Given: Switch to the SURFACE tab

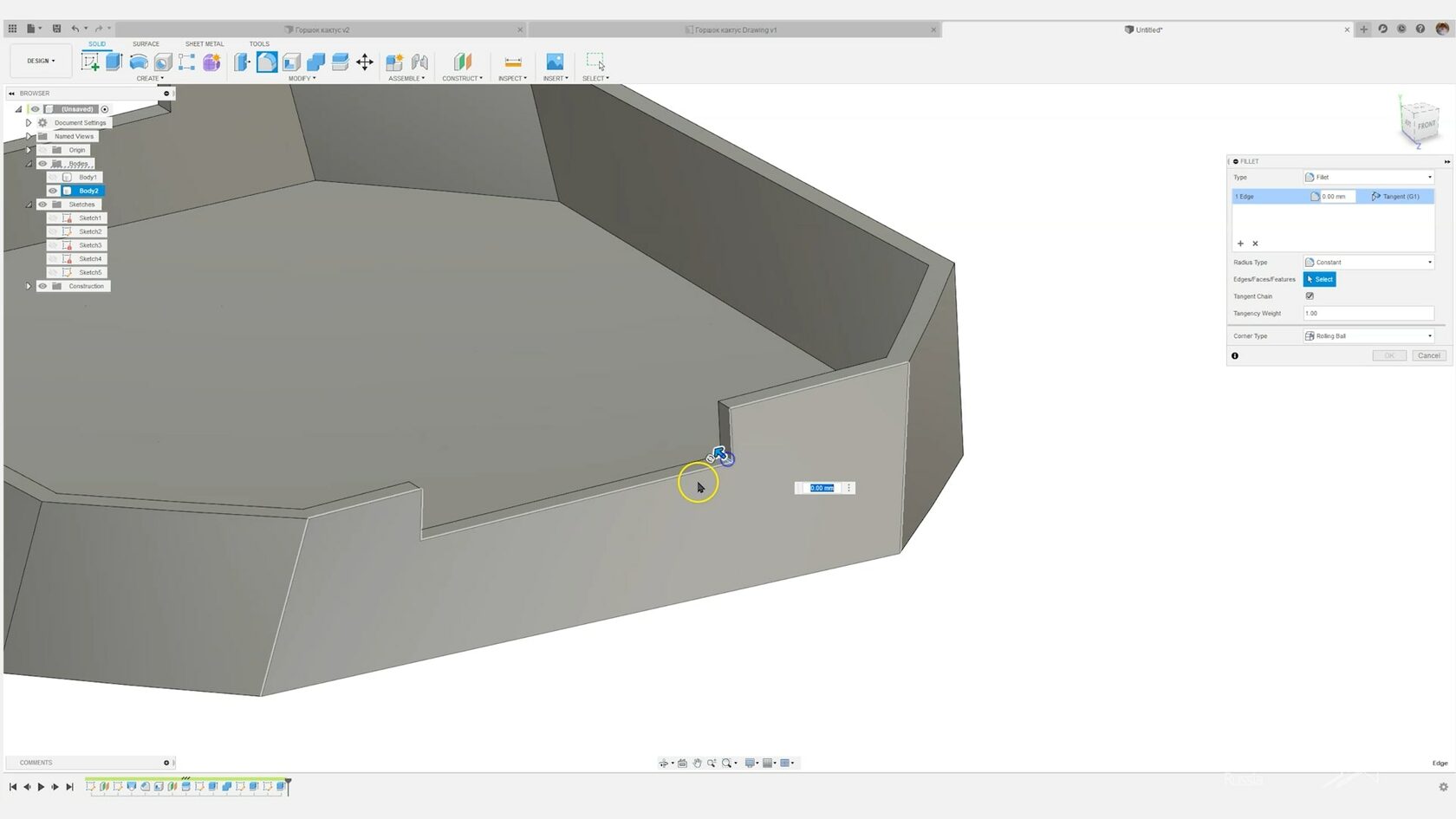Looking at the screenshot, I should point(146,43).
